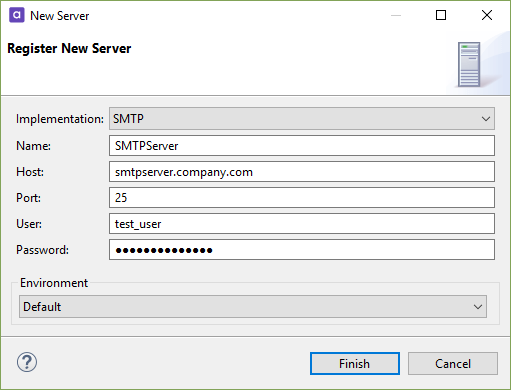Open the Implementation dropdown showing SMTP
Image resolution: width=511 pixels, height=390 pixels.
(x=302, y=119)
